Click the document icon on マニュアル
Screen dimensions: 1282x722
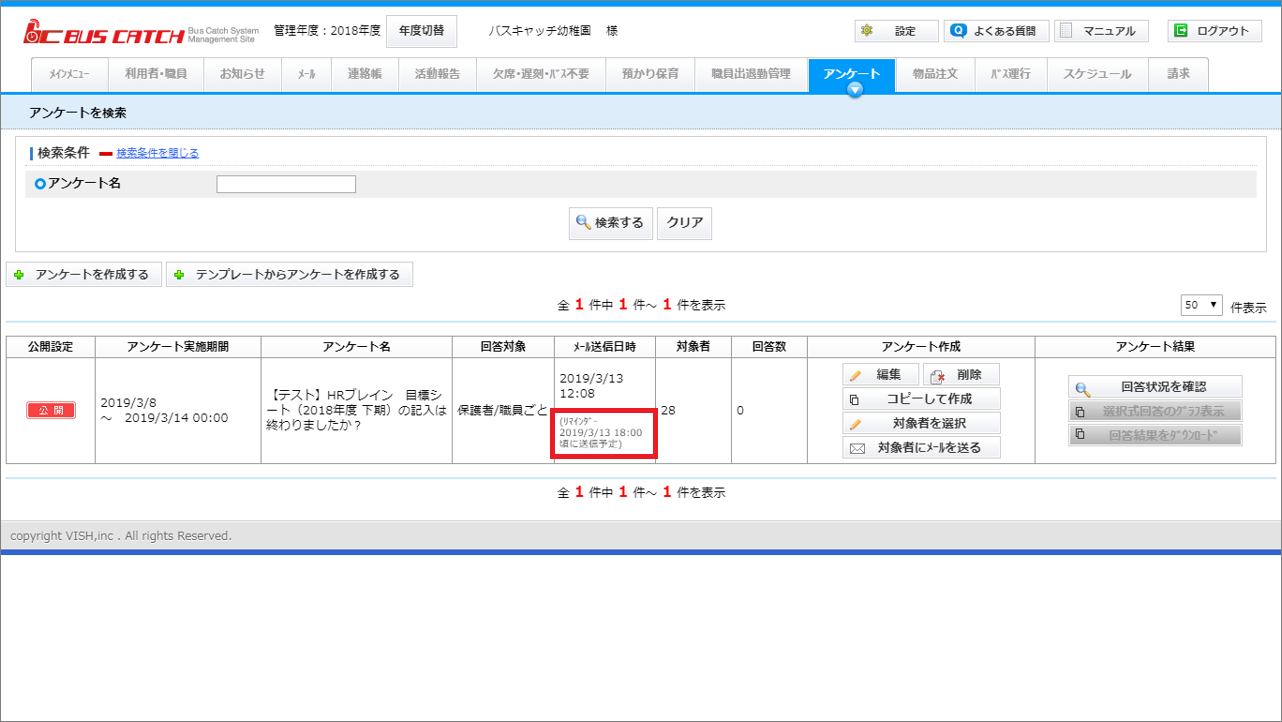click(1066, 31)
